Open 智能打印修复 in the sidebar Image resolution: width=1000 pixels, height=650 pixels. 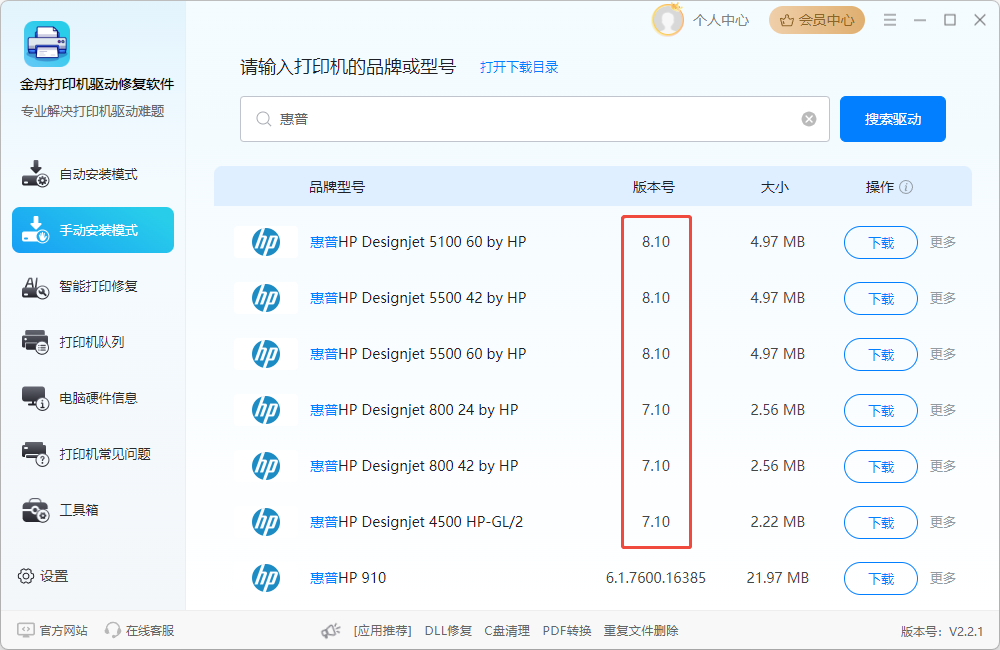point(92,286)
